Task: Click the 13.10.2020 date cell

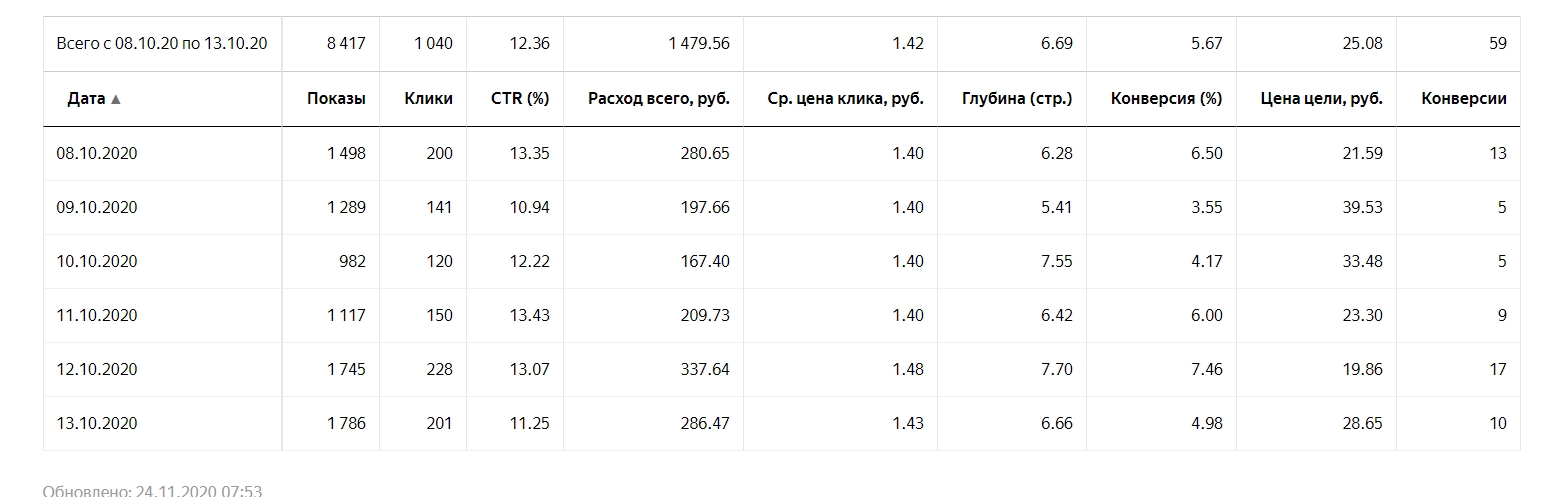Action: coord(97,424)
